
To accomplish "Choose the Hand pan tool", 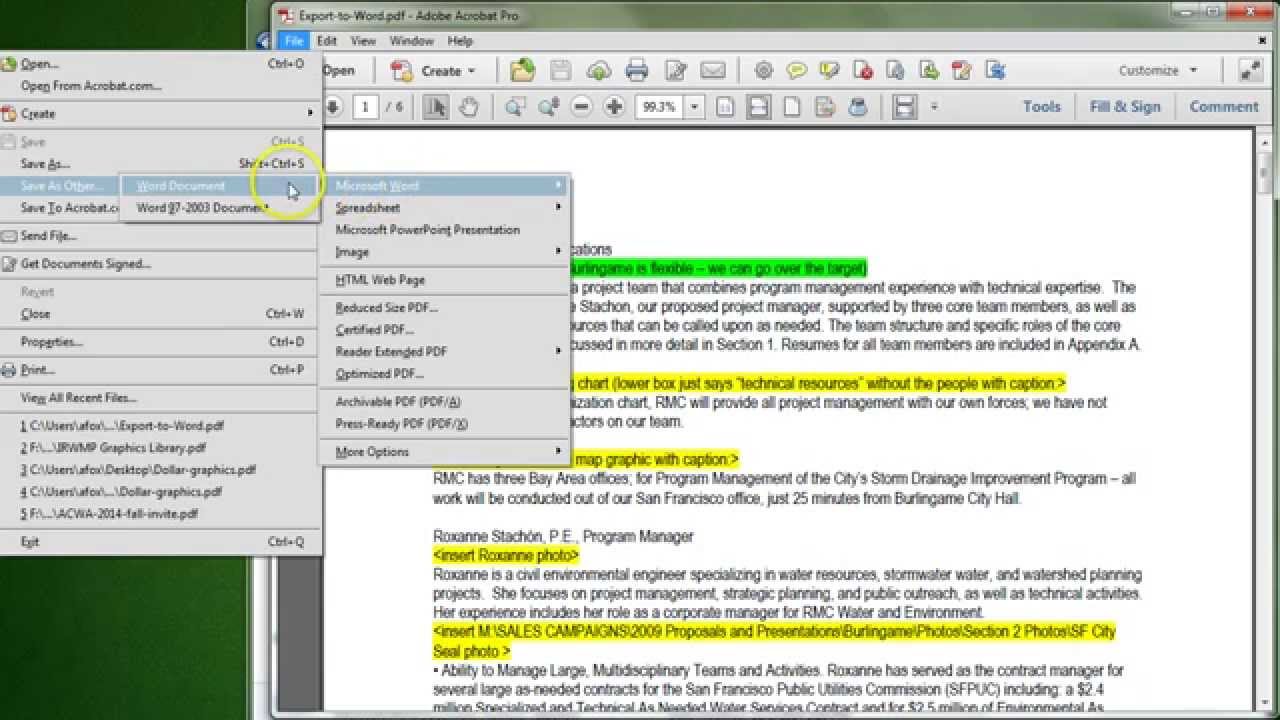I will tap(468, 106).
